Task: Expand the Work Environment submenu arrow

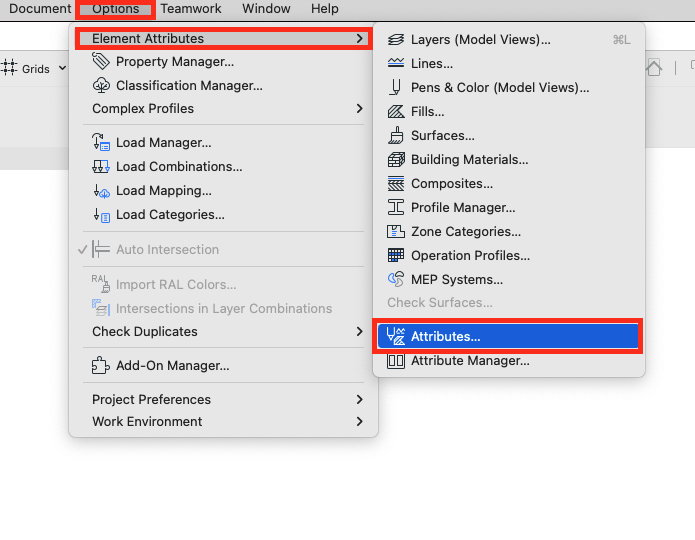Action: (359, 422)
